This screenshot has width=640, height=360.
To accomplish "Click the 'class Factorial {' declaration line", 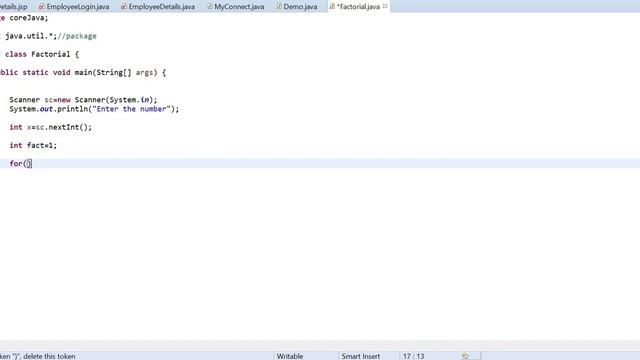I will pyautogui.click(x=42, y=54).
